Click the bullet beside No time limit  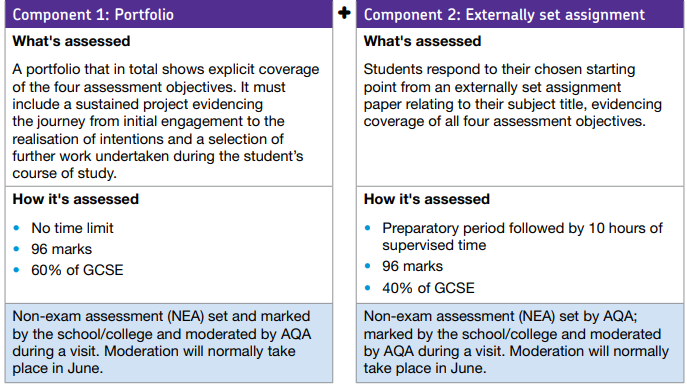(x=17, y=228)
